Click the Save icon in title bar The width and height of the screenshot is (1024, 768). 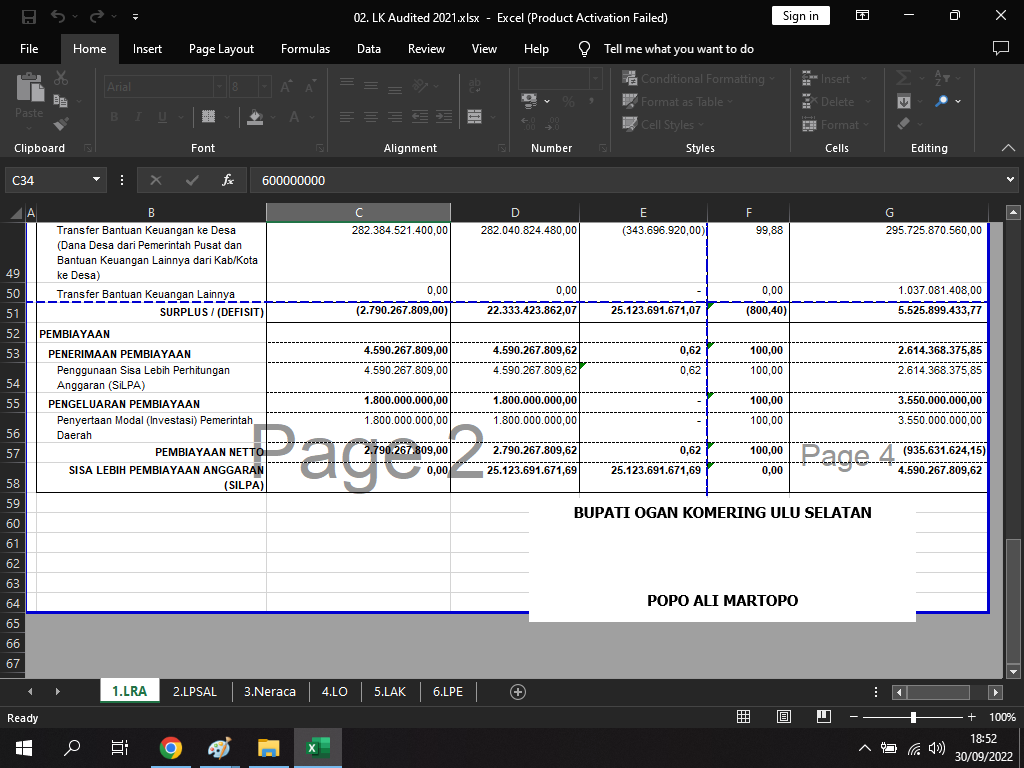click(x=29, y=17)
